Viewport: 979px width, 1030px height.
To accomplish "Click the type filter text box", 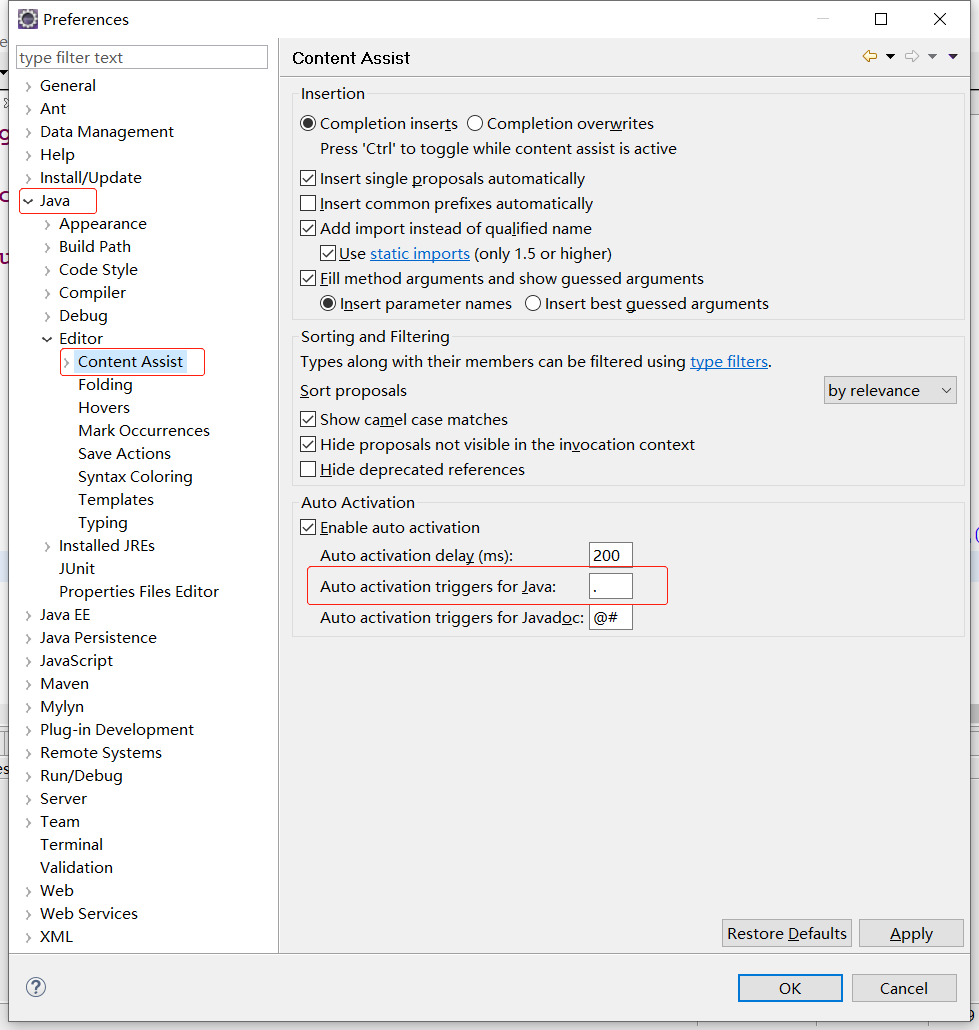I will coord(142,57).
